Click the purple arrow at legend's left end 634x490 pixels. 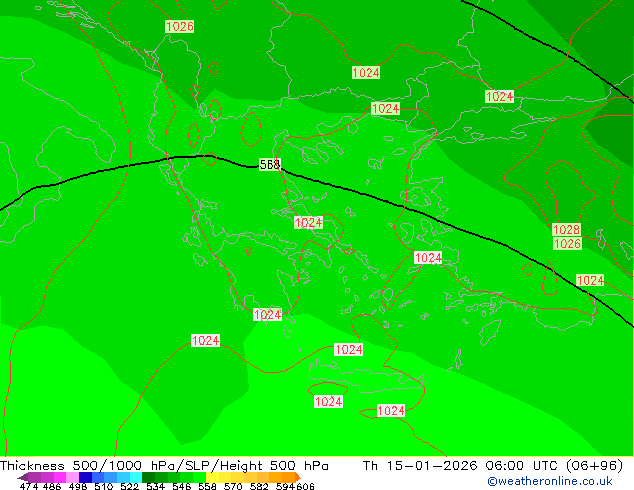pos(23,477)
